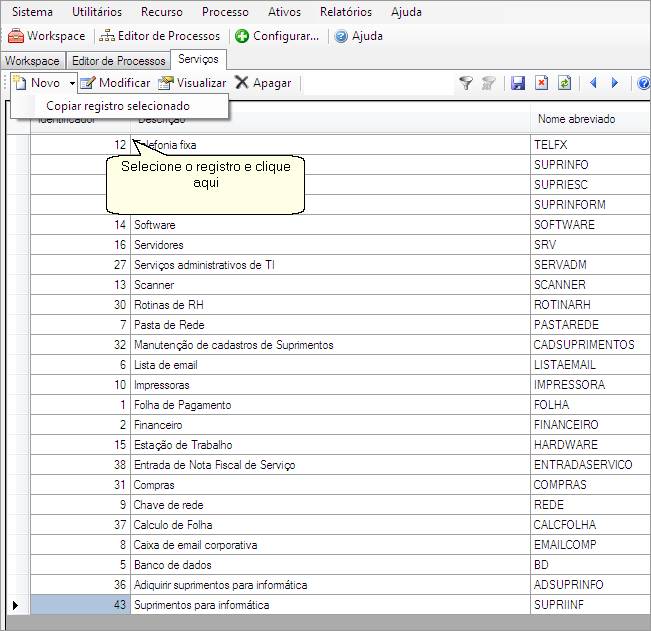Image resolution: width=651 pixels, height=631 pixels.
Task: Open the Recurso menu
Action: pos(162,12)
